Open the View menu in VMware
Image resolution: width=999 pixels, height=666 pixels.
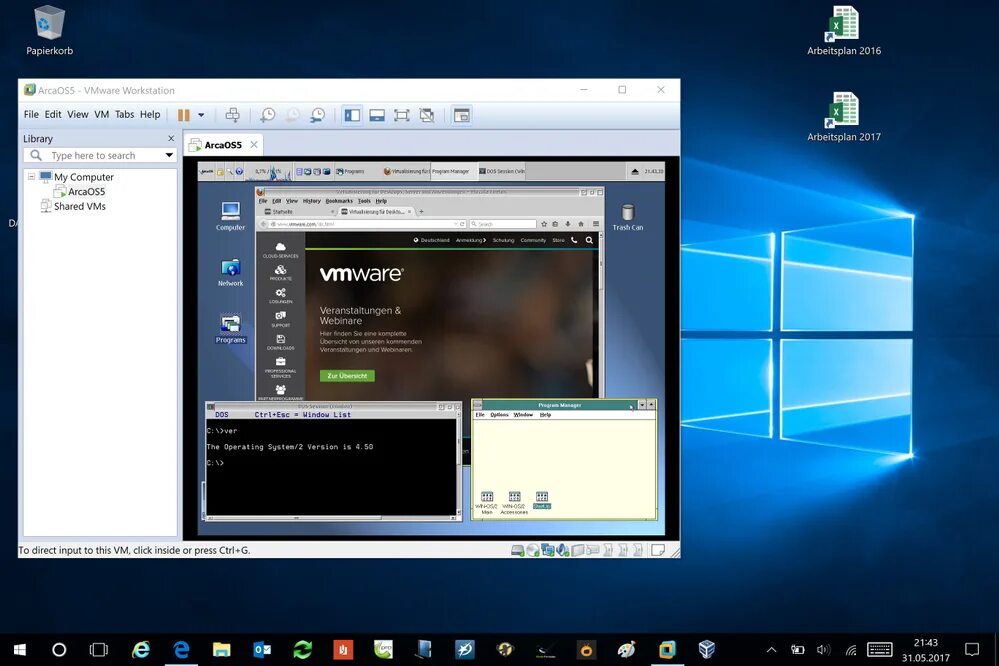[x=78, y=115]
